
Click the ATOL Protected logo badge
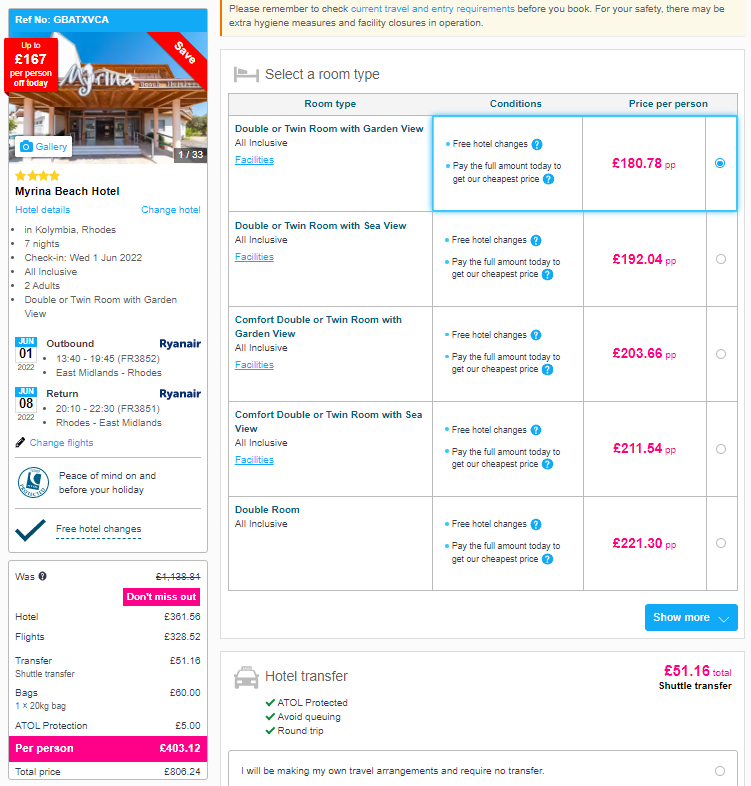click(x=34, y=482)
